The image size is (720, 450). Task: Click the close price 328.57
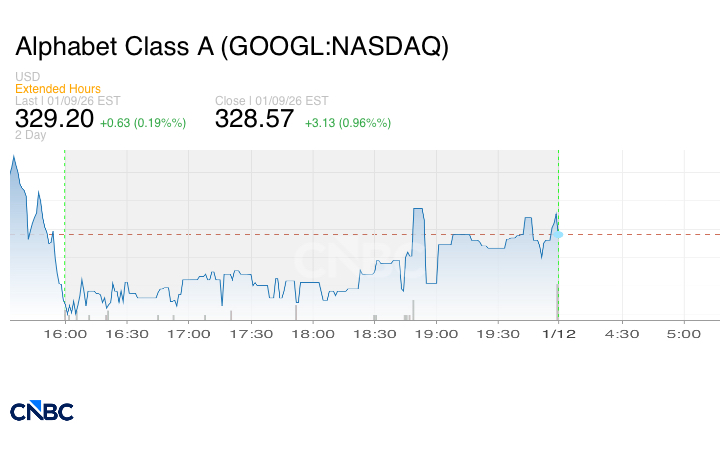click(254, 119)
